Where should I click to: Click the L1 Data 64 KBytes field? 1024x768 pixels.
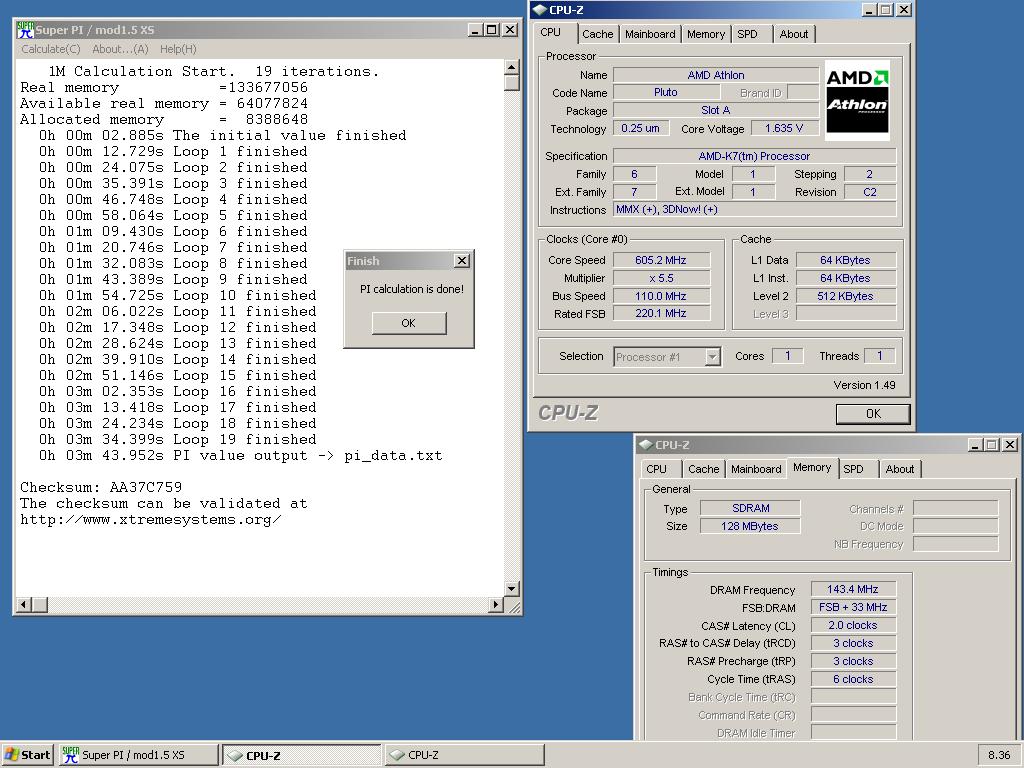pyautogui.click(x=846, y=260)
